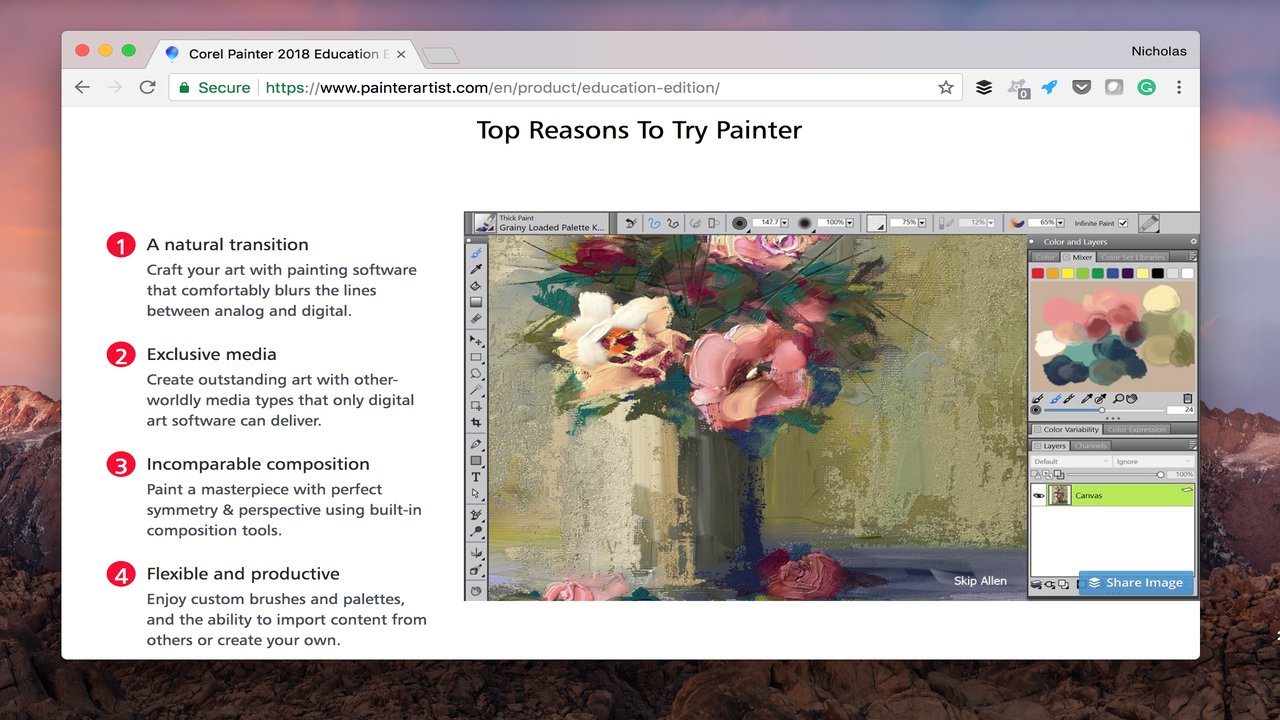1280x720 pixels.
Task: Switch to the Channels tab
Action: pyautogui.click(x=1090, y=445)
